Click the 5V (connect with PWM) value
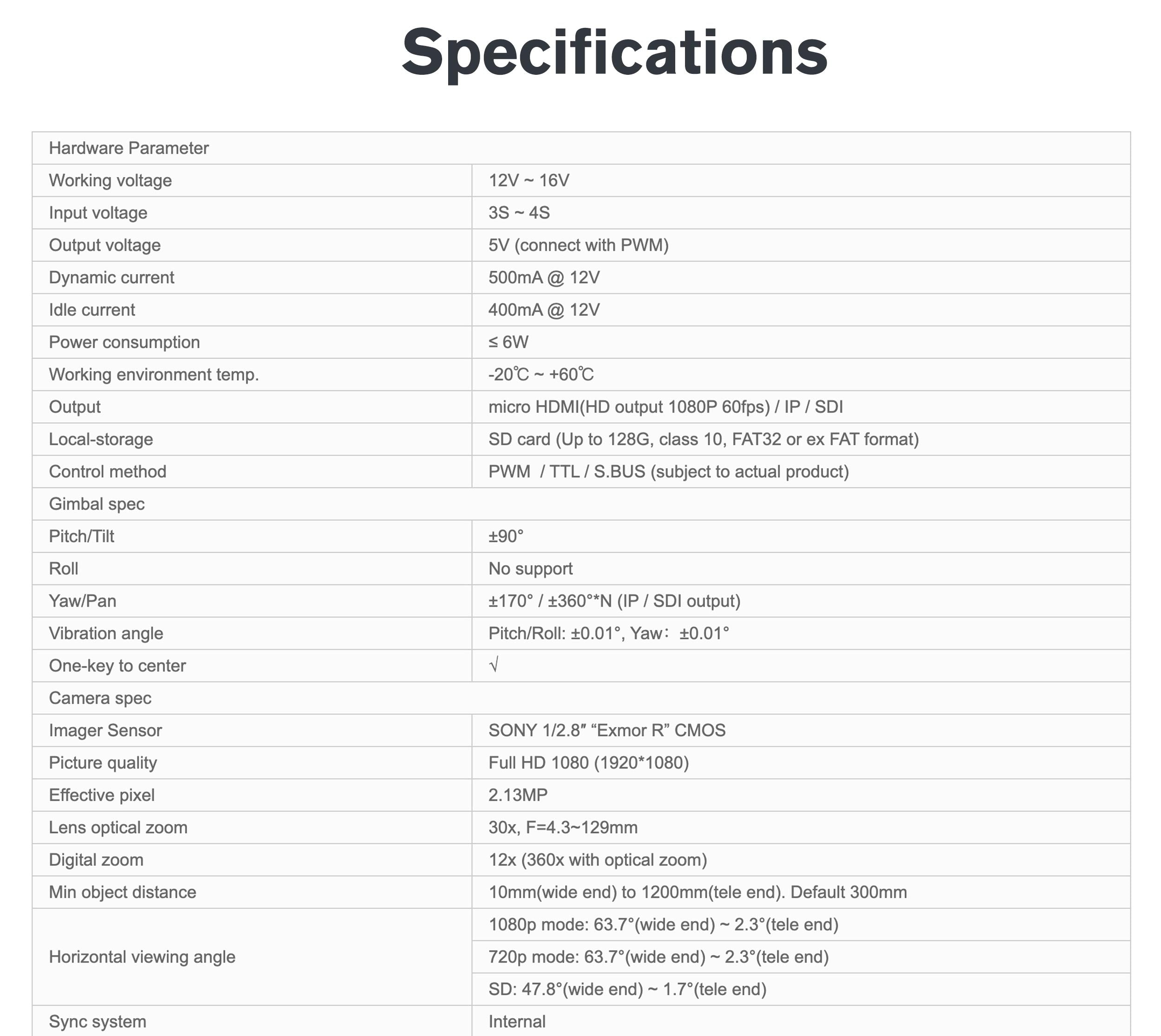Screen dimensions: 1161x1036 [x=578, y=245]
